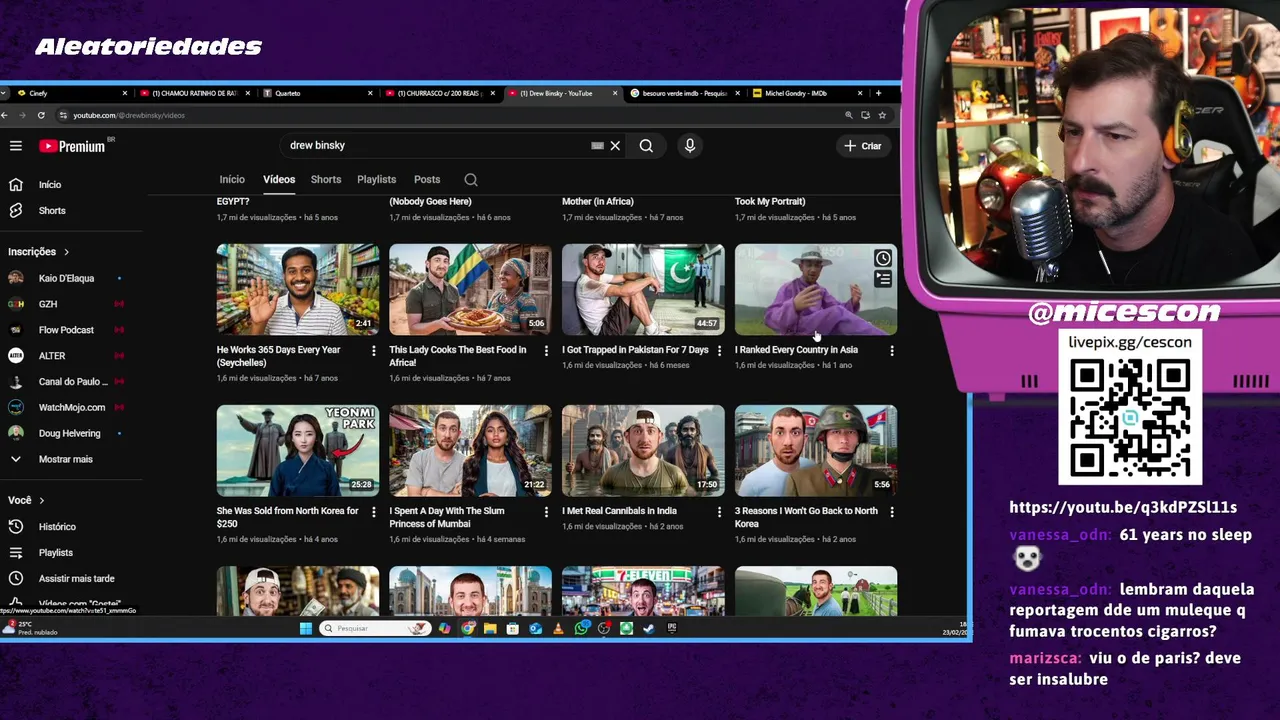Go to Início in the sidebar

coord(50,185)
